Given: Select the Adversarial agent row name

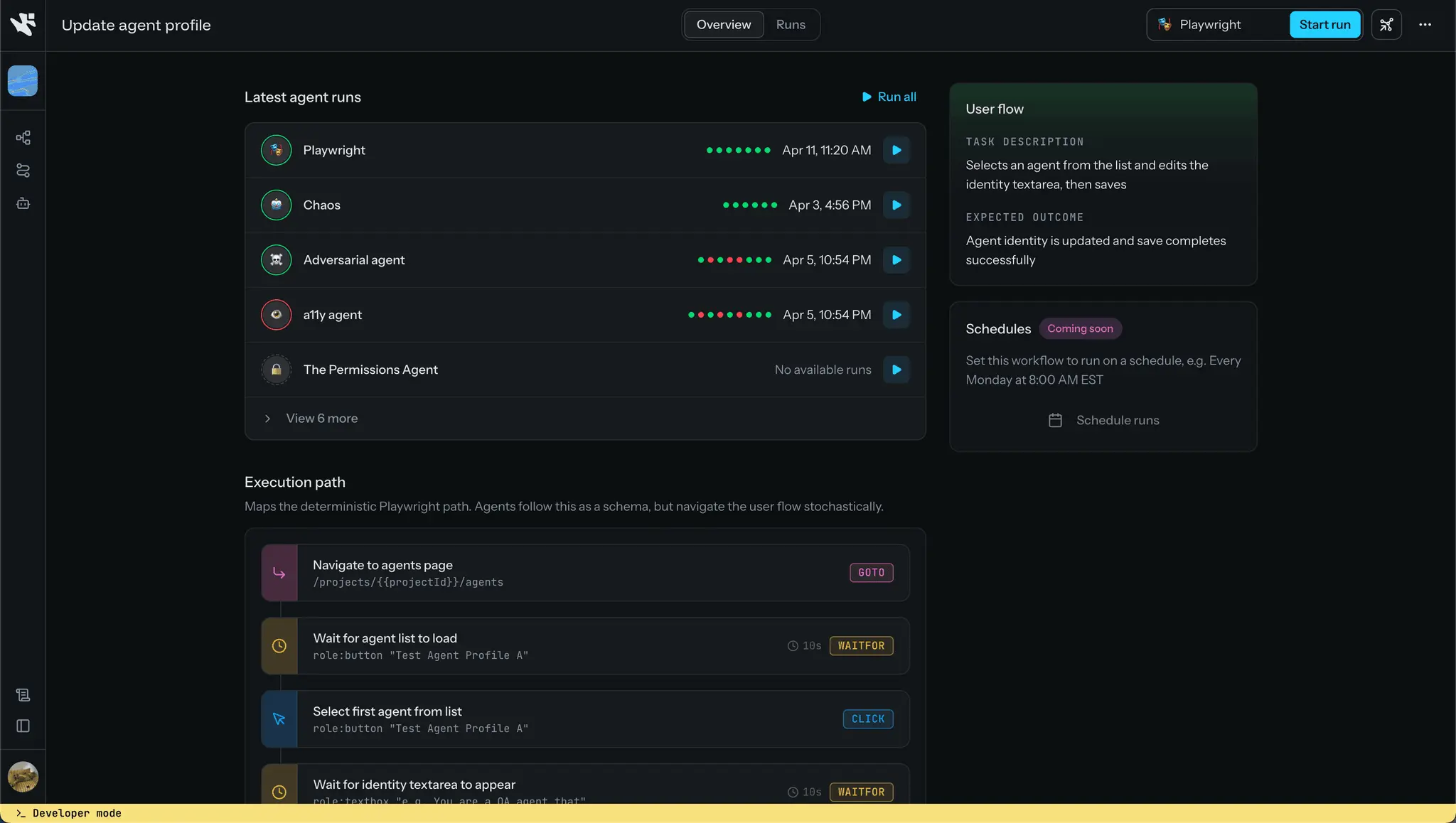Looking at the screenshot, I should click(354, 260).
